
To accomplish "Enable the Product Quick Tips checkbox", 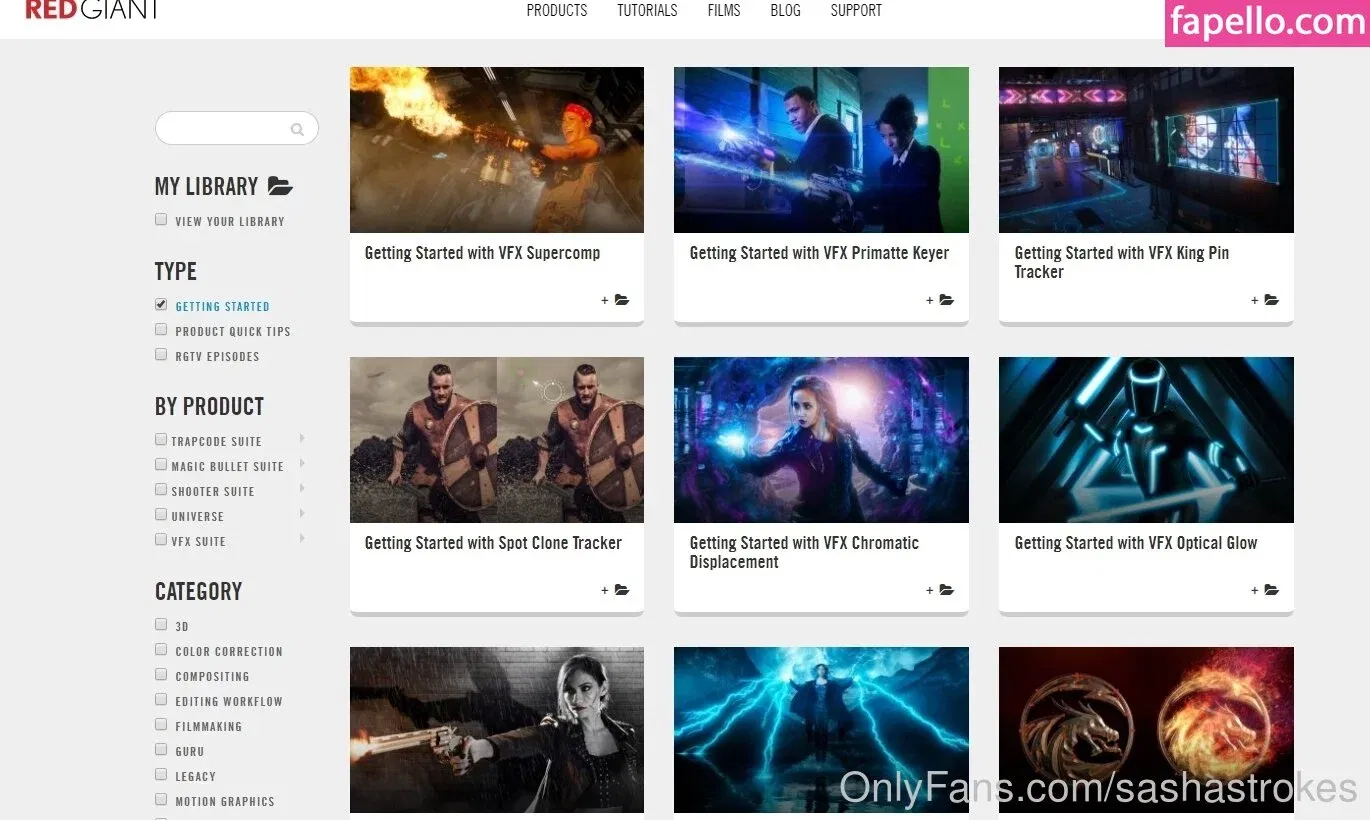I will point(161,330).
